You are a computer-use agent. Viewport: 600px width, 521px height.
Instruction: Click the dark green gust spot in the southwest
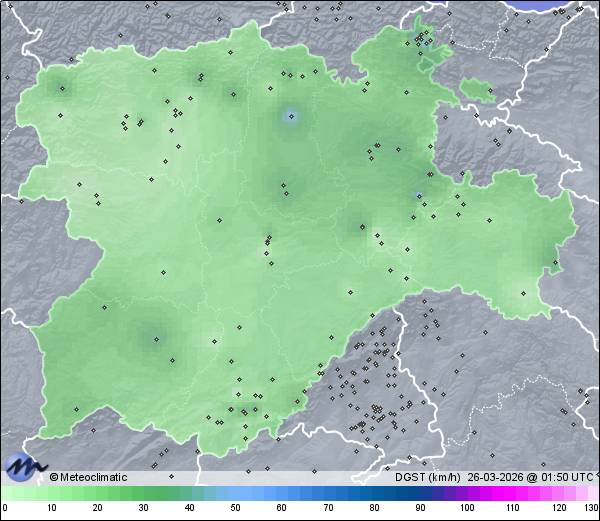click(155, 339)
